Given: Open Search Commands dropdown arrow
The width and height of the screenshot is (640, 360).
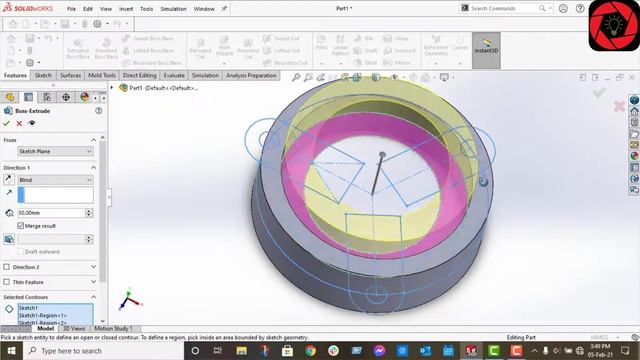Looking at the screenshot, I should 550,8.
